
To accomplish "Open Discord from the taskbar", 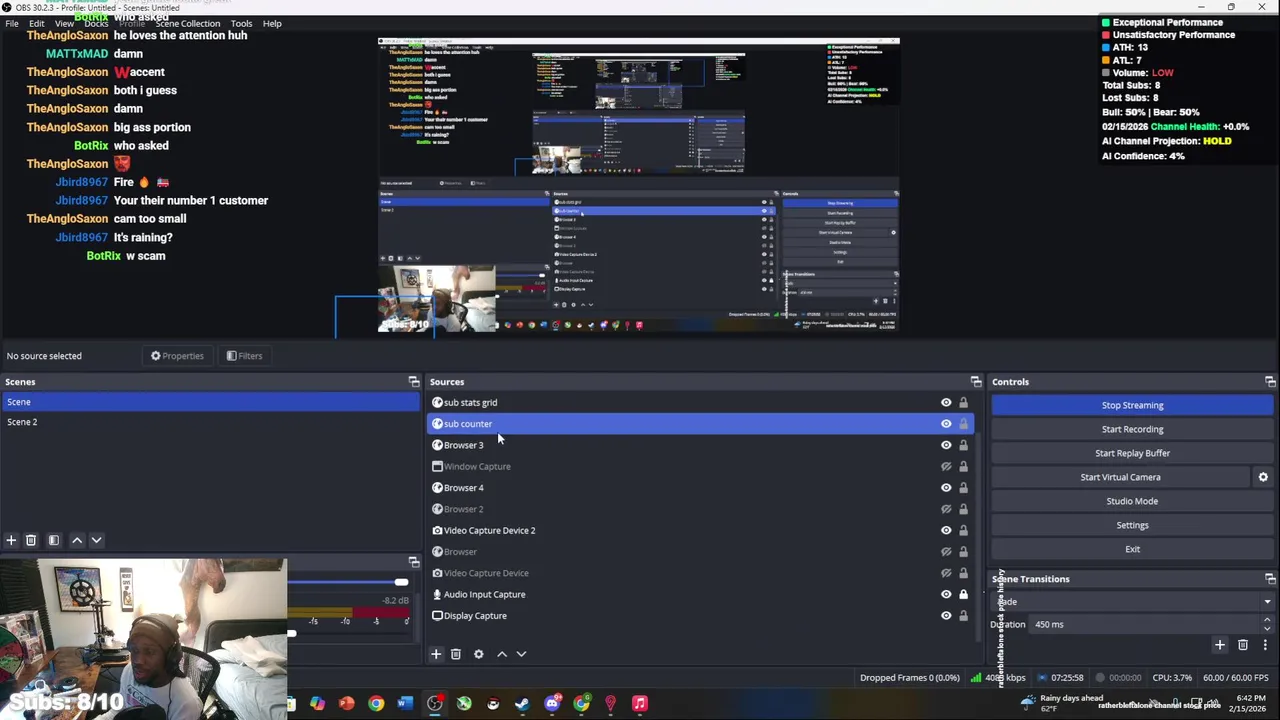I will pos(552,704).
